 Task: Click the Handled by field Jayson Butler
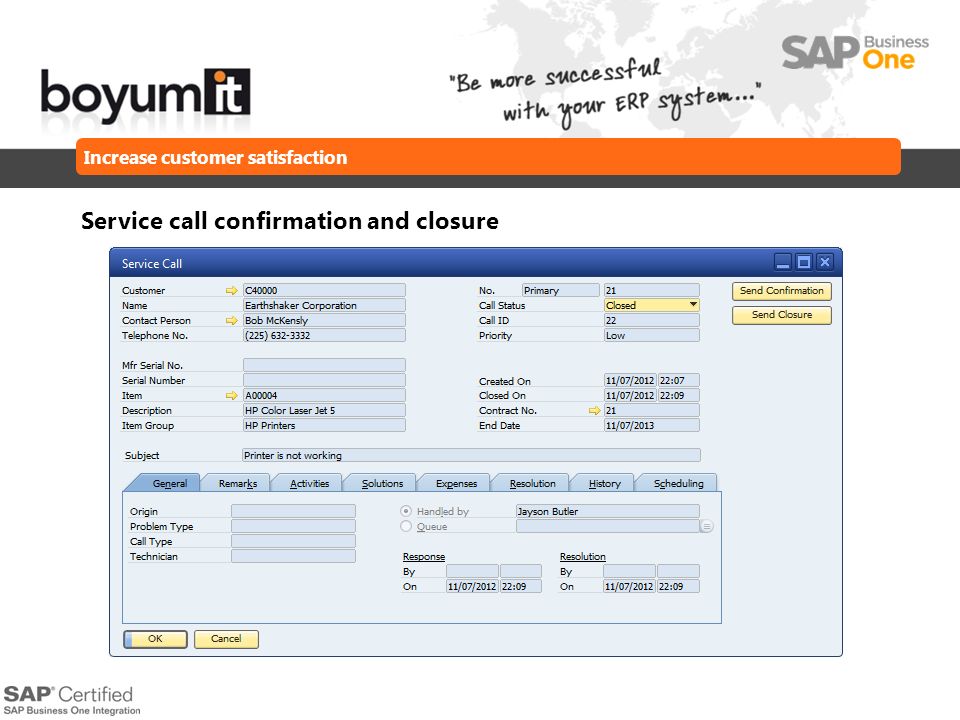tap(607, 511)
